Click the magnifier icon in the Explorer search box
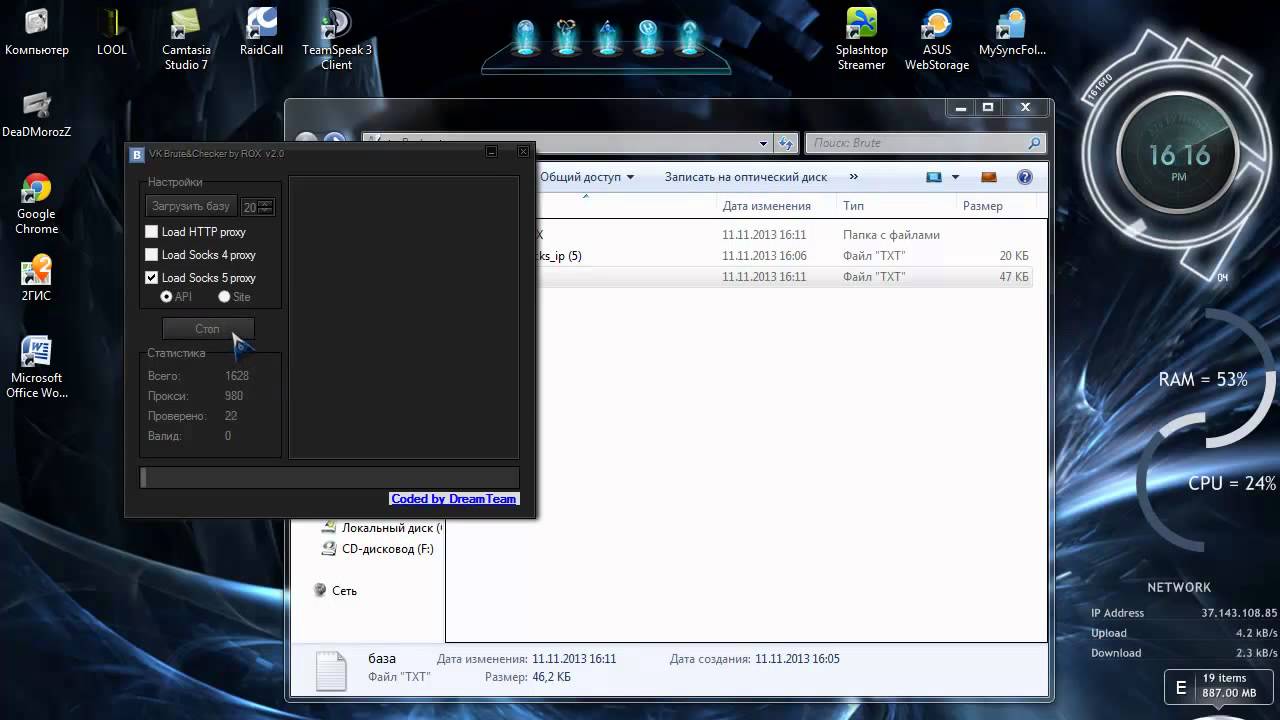 1034,143
